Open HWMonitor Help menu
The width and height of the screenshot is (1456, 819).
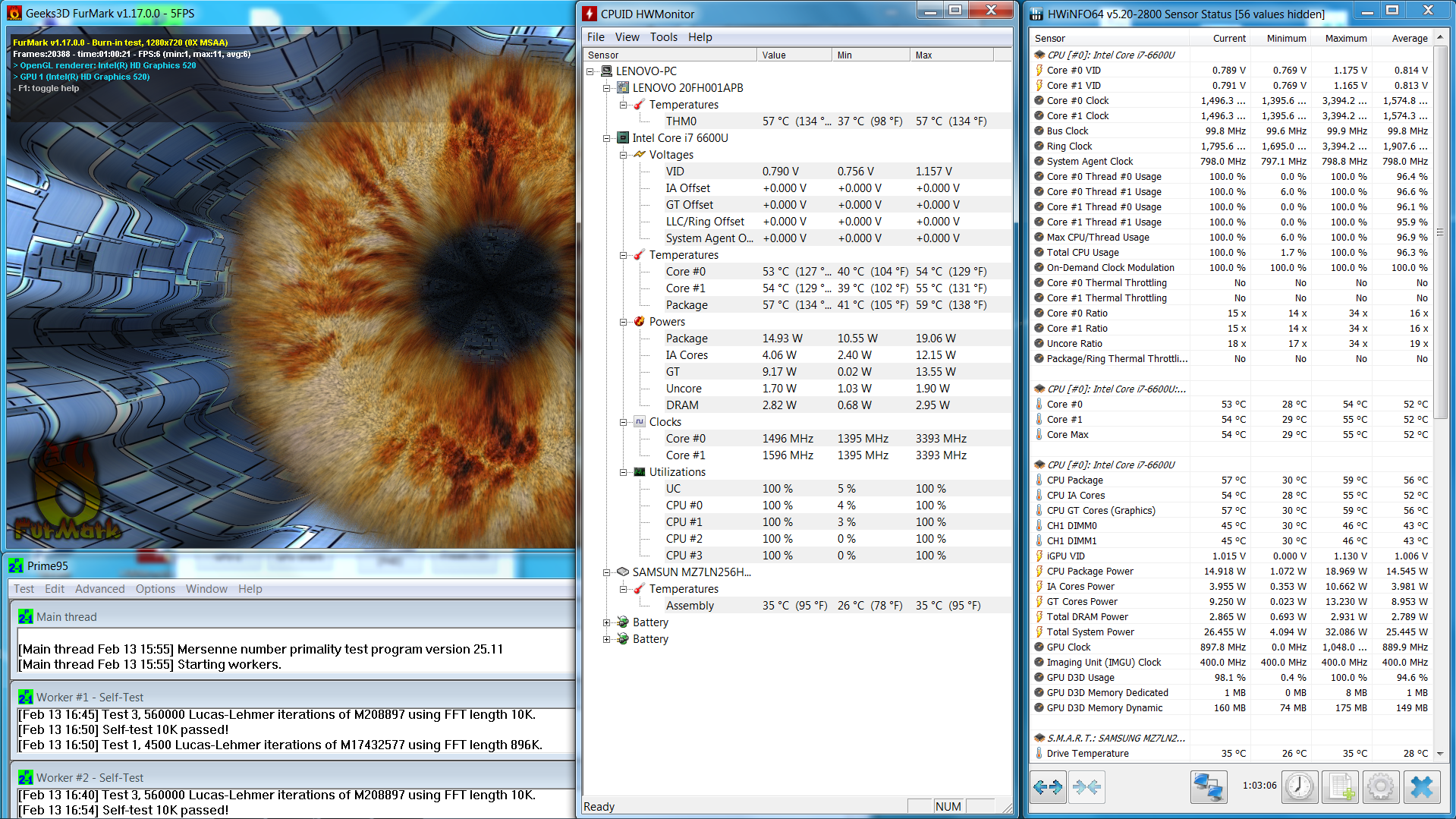(700, 37)
